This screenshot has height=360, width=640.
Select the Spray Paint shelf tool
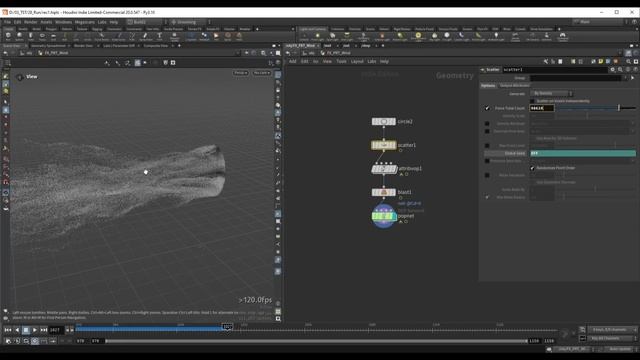click(145, 37)
